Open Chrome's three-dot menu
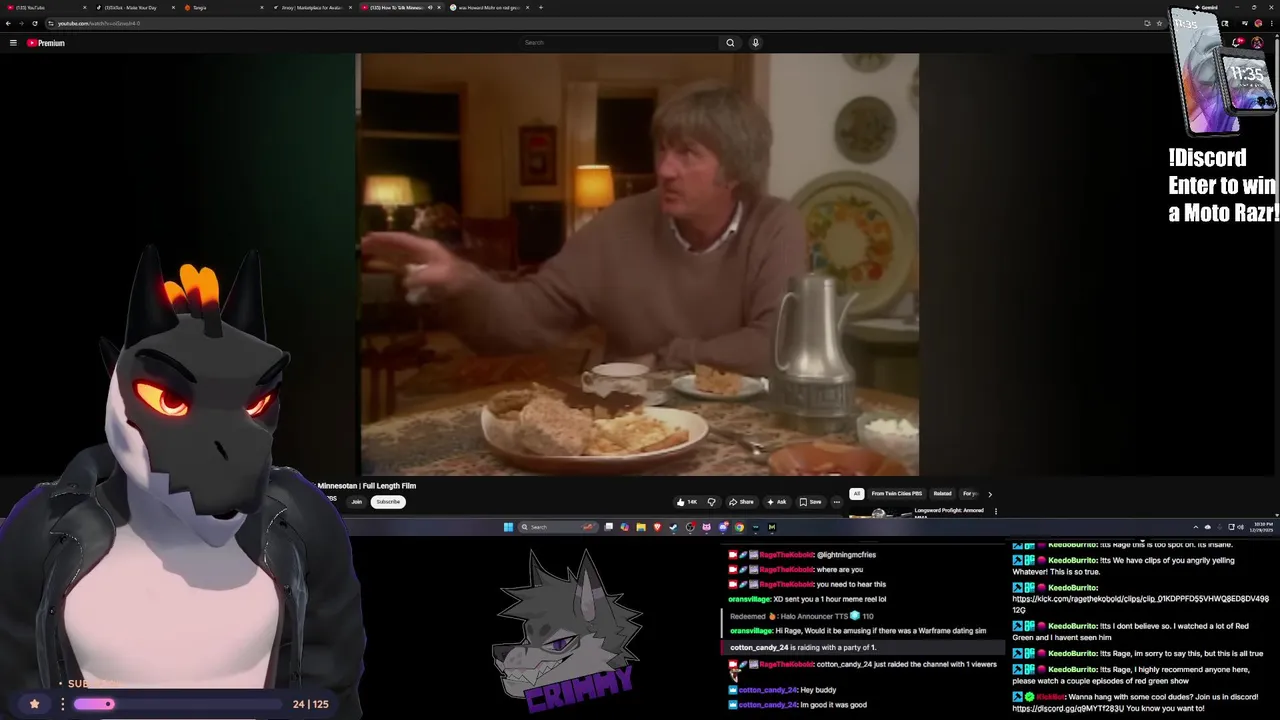This screenshot has height=720, width=1280. click(x=1272, y=23)
